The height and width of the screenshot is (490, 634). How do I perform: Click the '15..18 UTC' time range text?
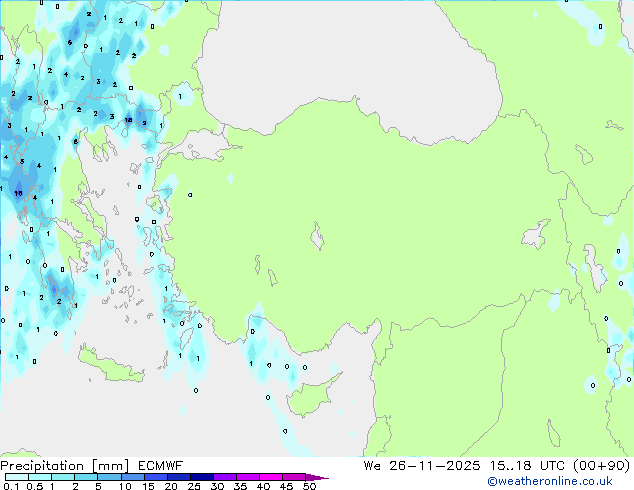coord(526,466)
